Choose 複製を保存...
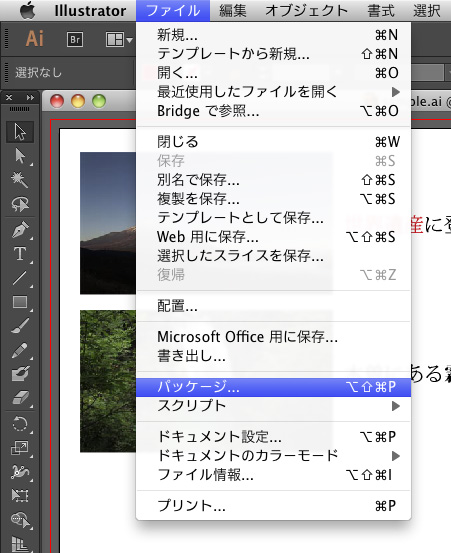 tap(273, 199)
